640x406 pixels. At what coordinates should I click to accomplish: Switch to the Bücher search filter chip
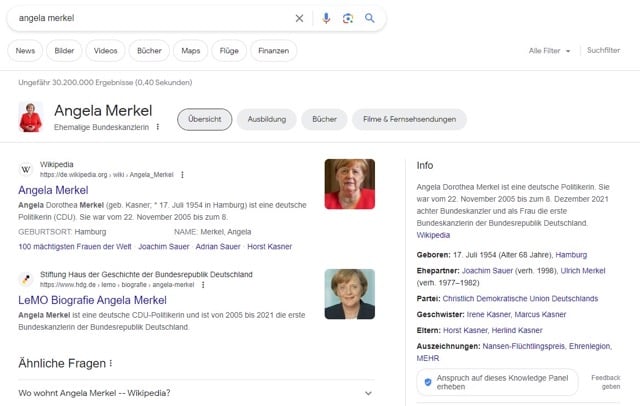149,51
